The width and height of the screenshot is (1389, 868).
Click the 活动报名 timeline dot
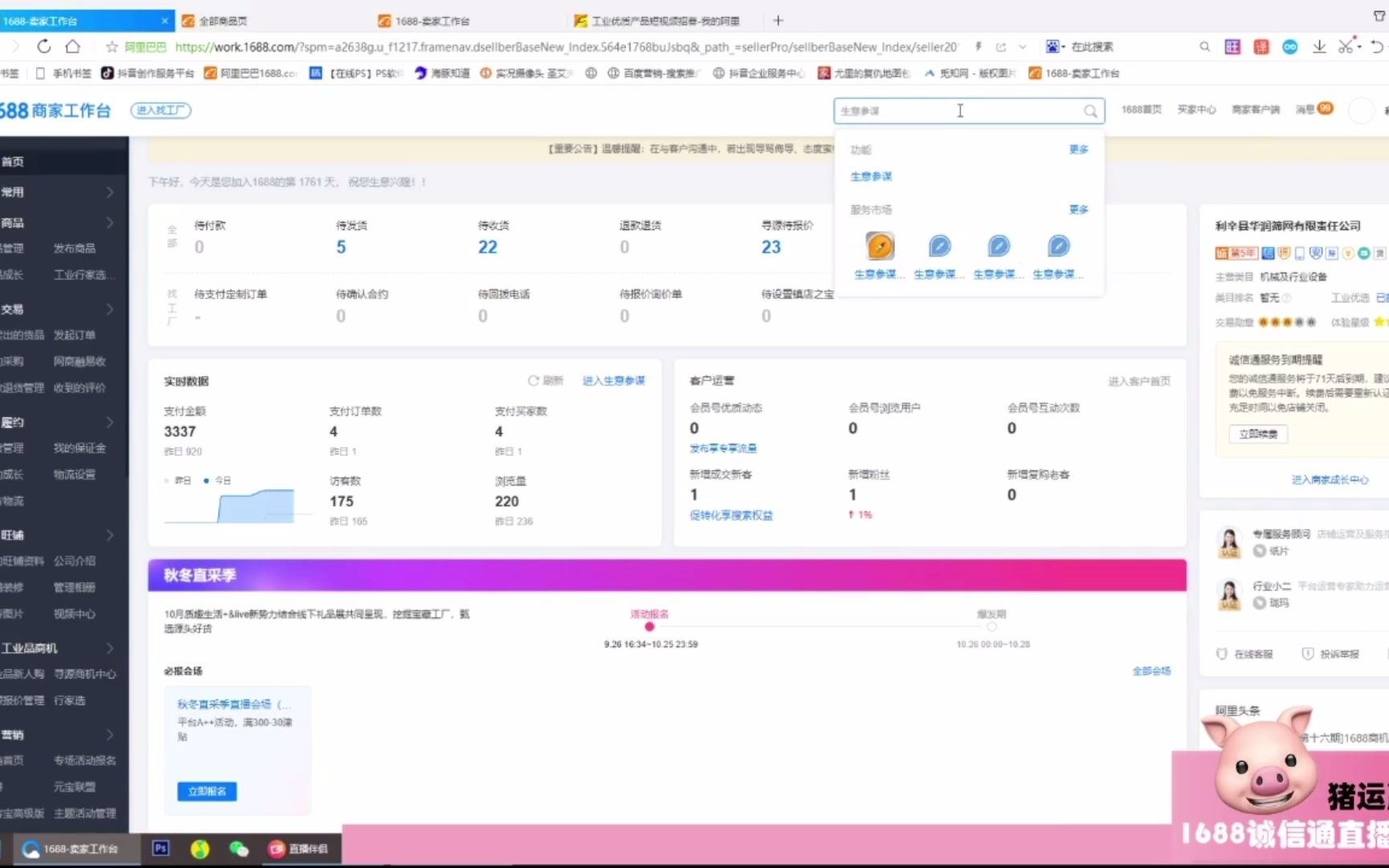[649, 627]
